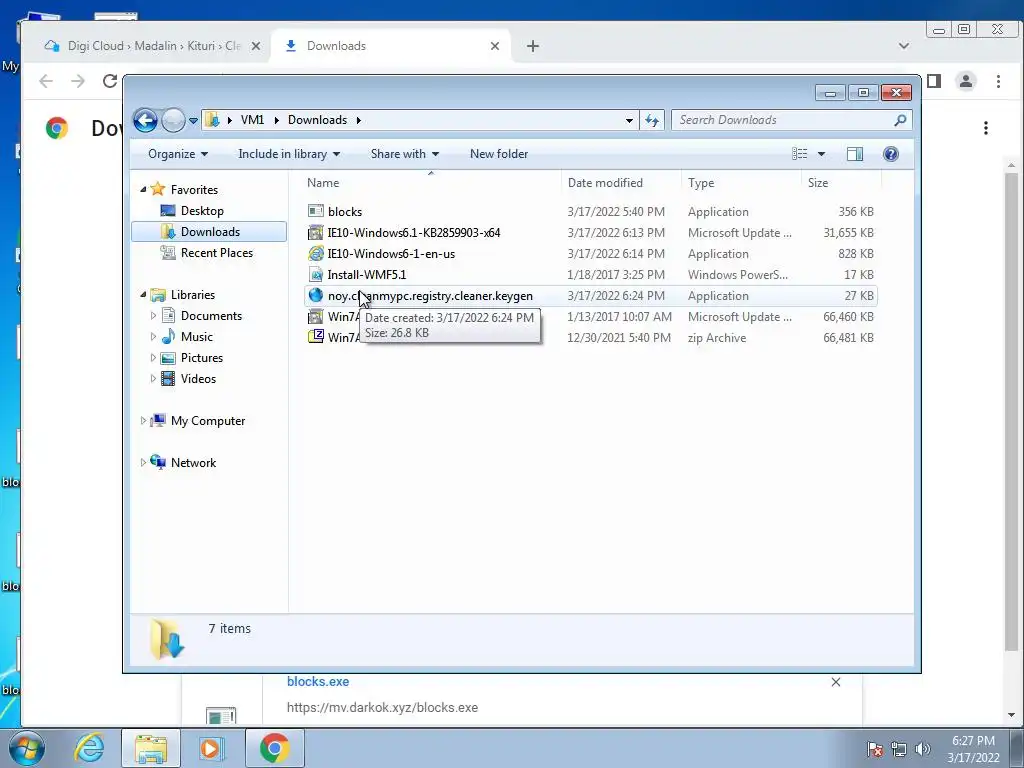1024x768 pixels.
Task: Open the Share with menu
Action: tap(404, 154)
